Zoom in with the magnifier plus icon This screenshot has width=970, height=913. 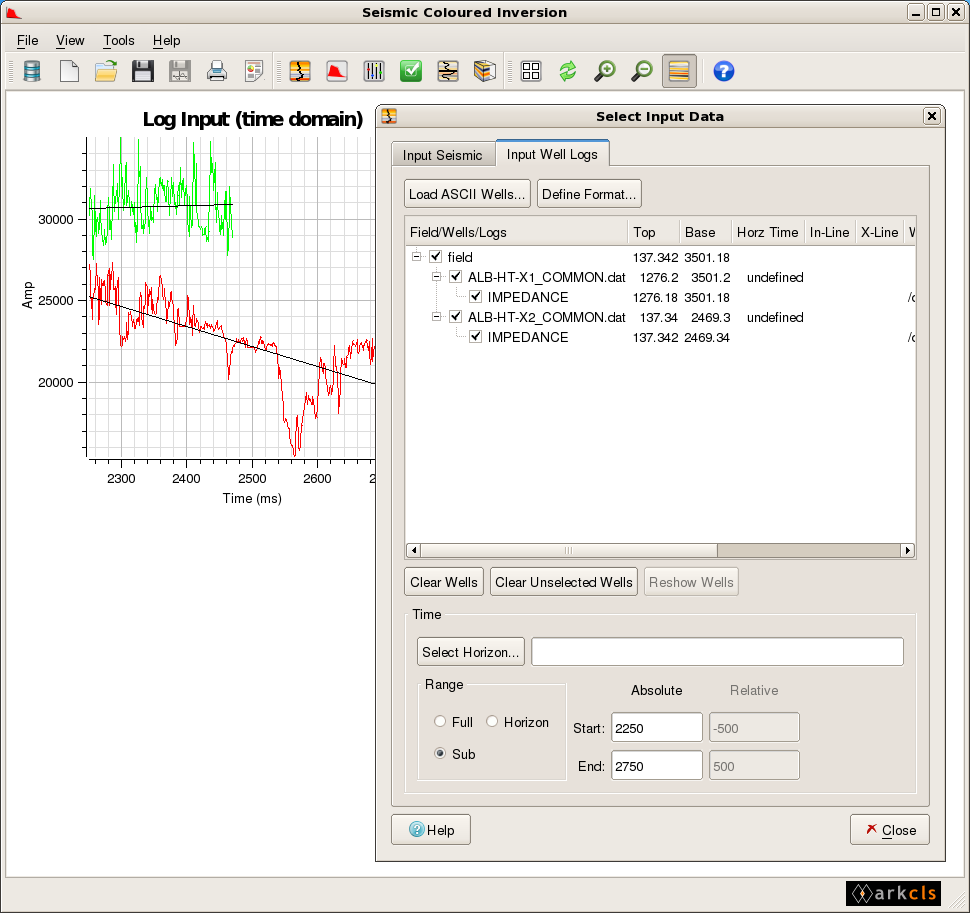tap(605, 71)
